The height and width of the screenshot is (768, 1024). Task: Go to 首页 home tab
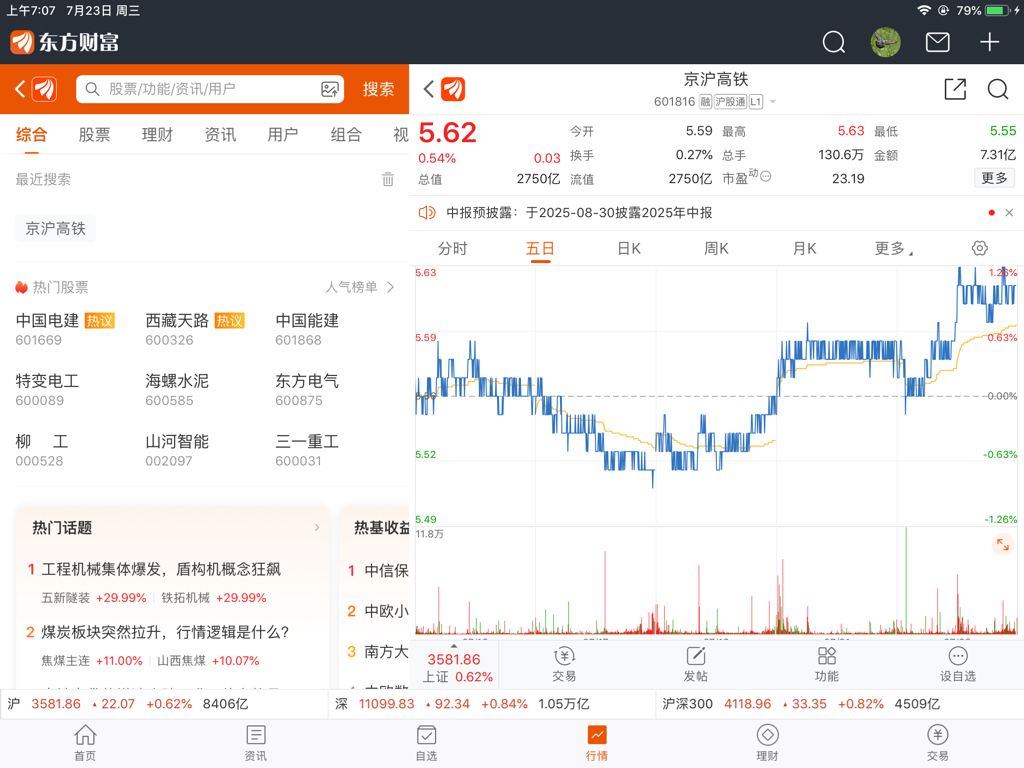click(x=85, y=743)
